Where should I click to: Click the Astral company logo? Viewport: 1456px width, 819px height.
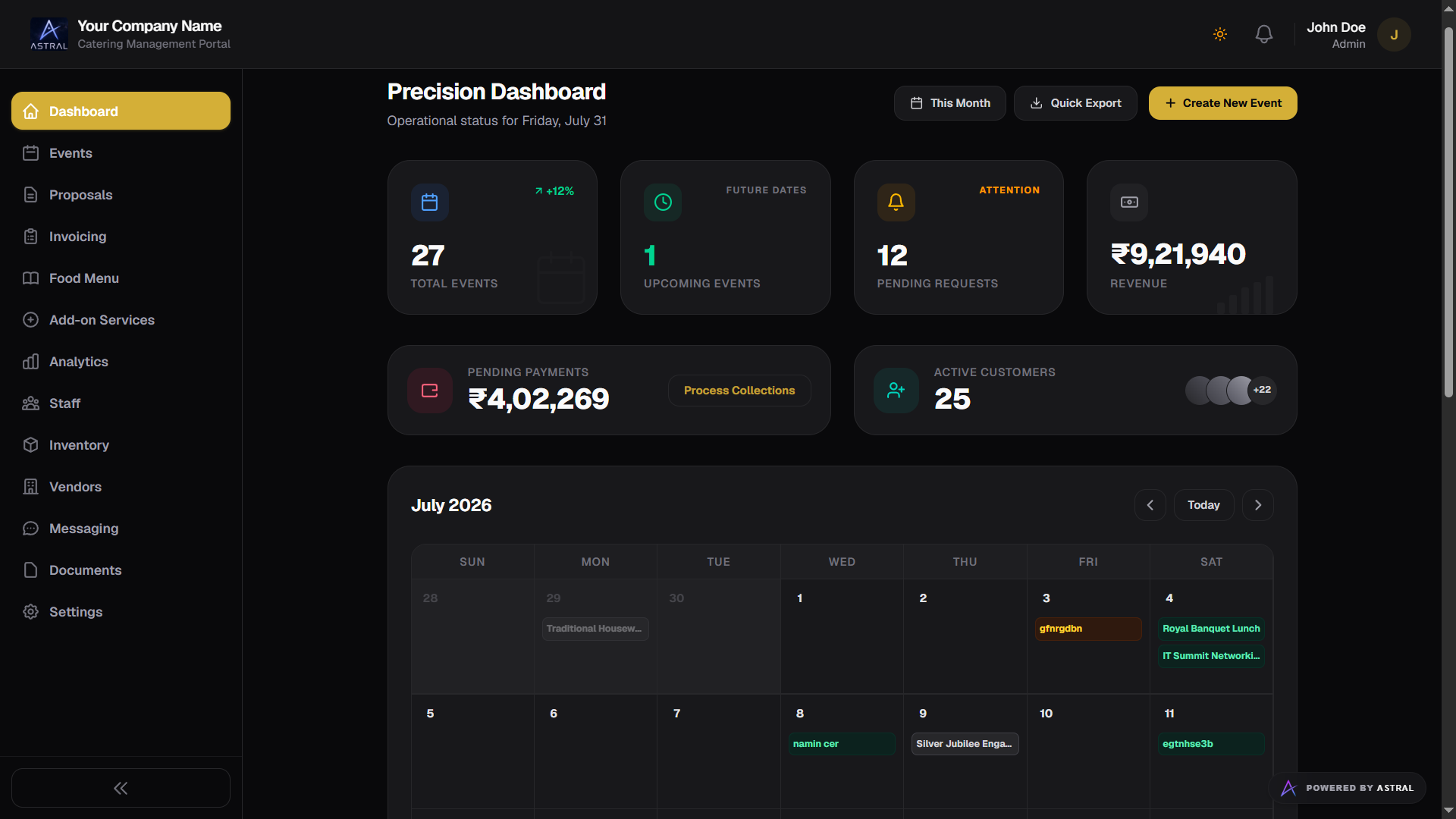tap(49, 34)
